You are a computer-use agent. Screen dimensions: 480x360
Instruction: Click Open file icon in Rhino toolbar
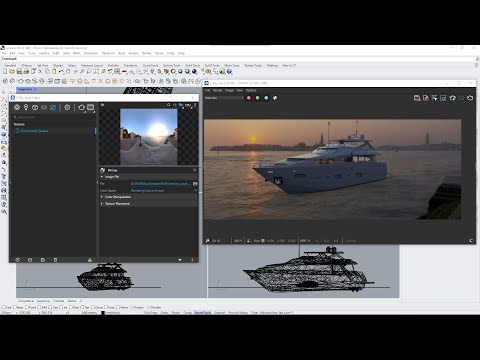click(12, 71)
